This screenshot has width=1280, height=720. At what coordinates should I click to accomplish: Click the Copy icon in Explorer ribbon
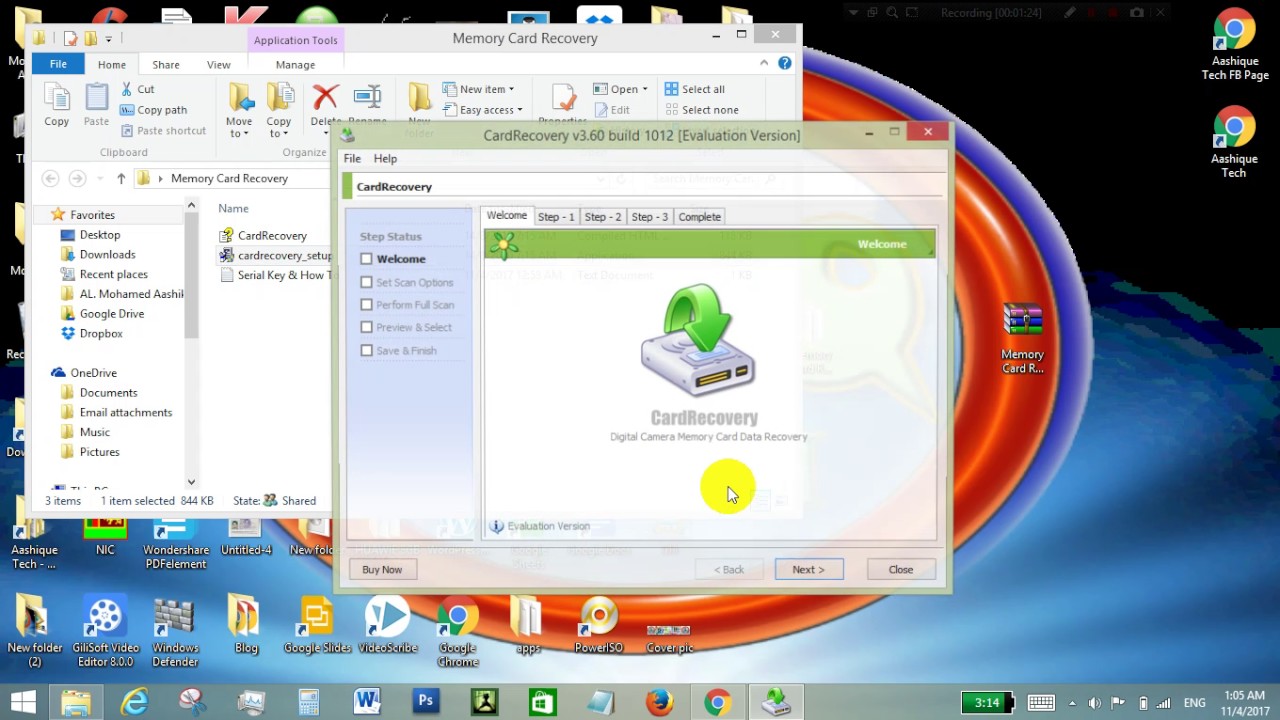(56, 105)
